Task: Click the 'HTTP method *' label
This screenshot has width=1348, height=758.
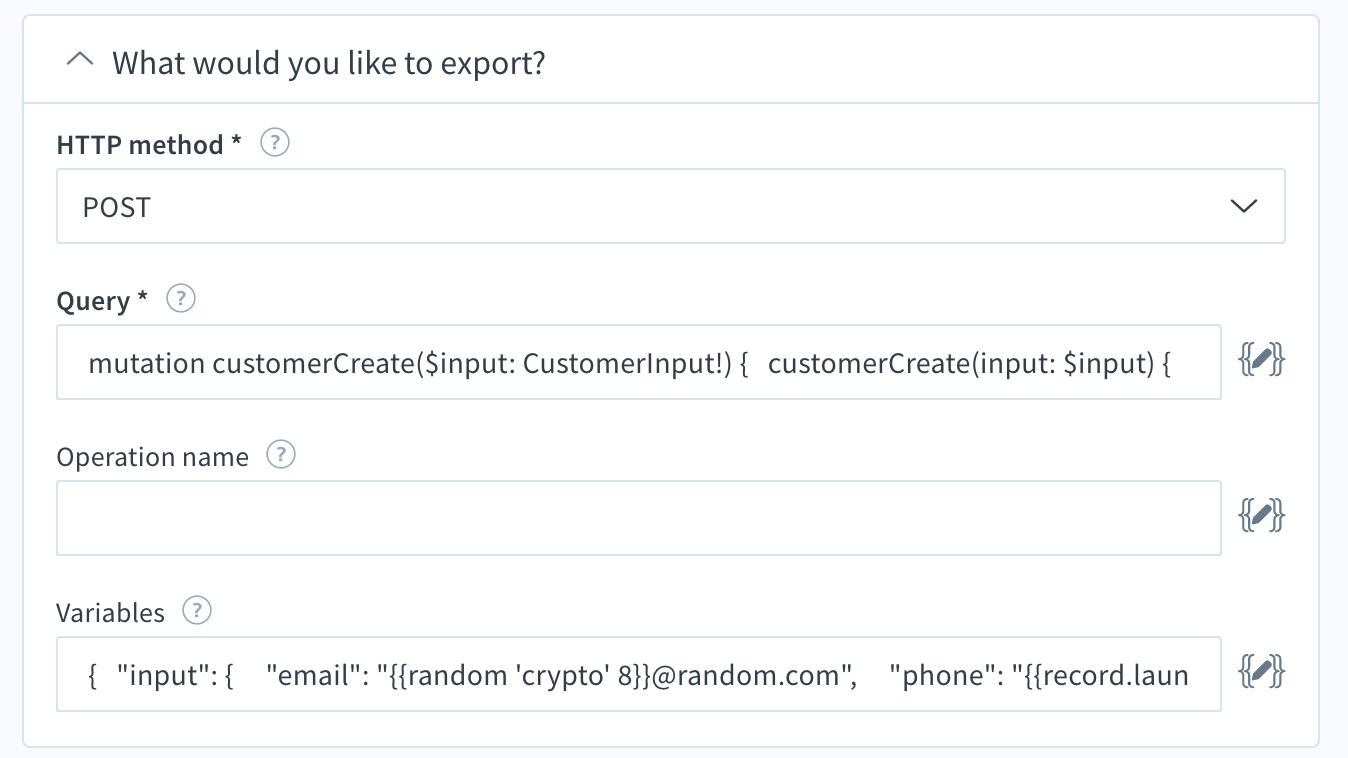Action: click(x=149, y=145)
